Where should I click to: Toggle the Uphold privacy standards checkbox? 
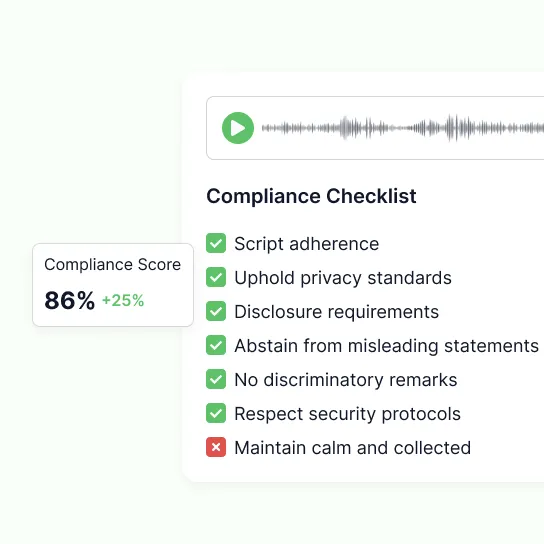[216, 277]
